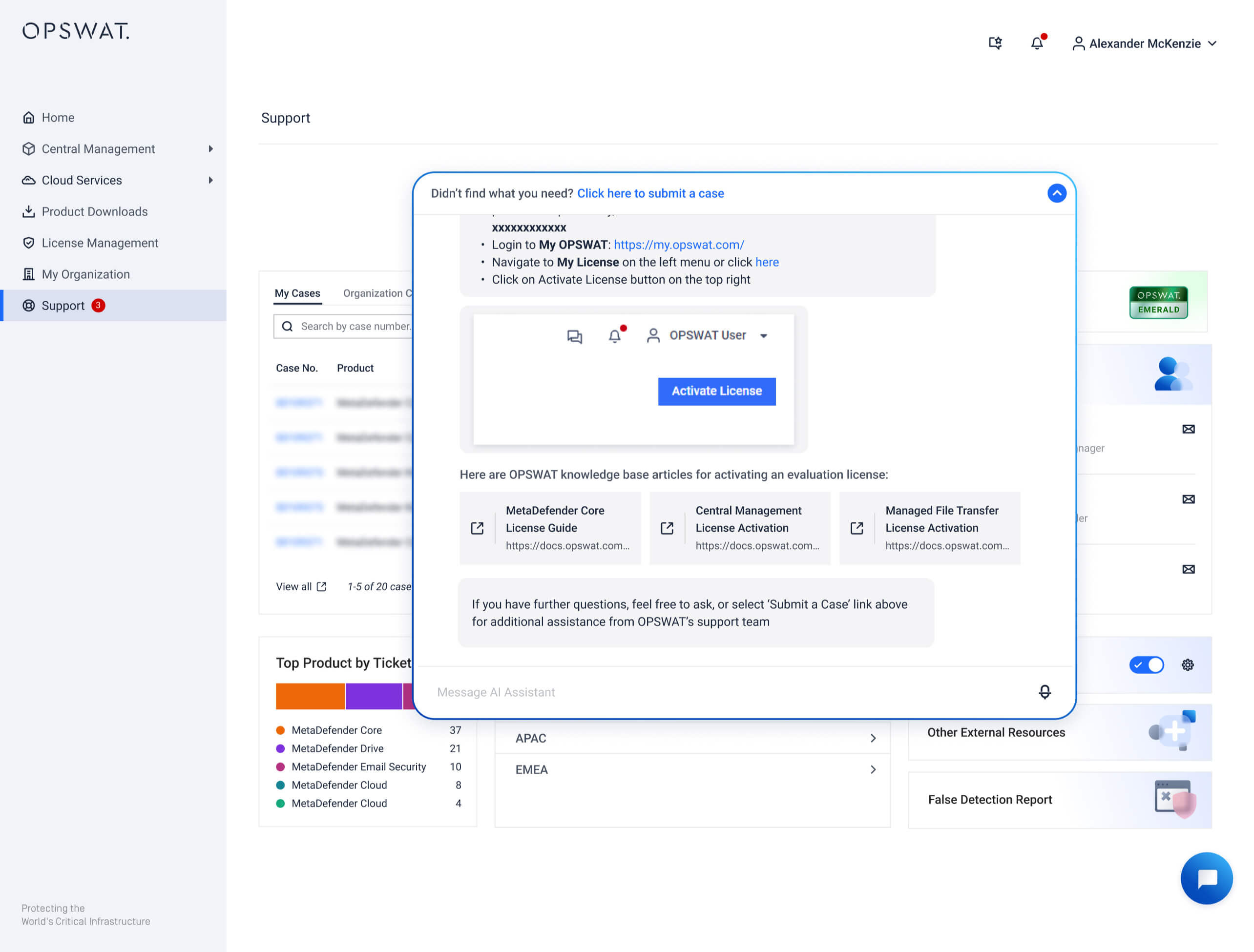Open the external link on Central Management License Activation

667,528
